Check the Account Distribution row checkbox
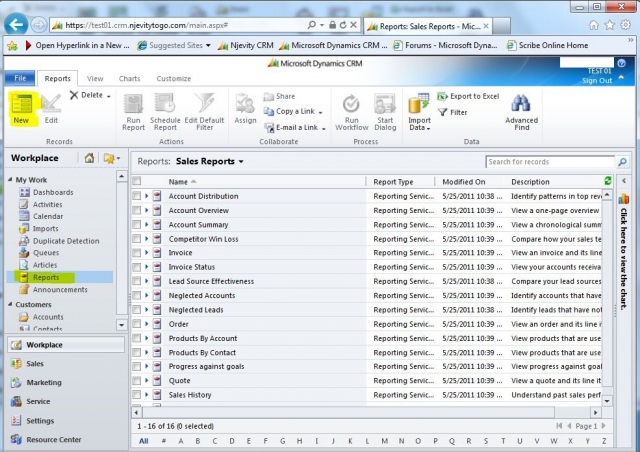Image resolution: width=640 pixels, height=452 pixels. (x=136, y=196)
